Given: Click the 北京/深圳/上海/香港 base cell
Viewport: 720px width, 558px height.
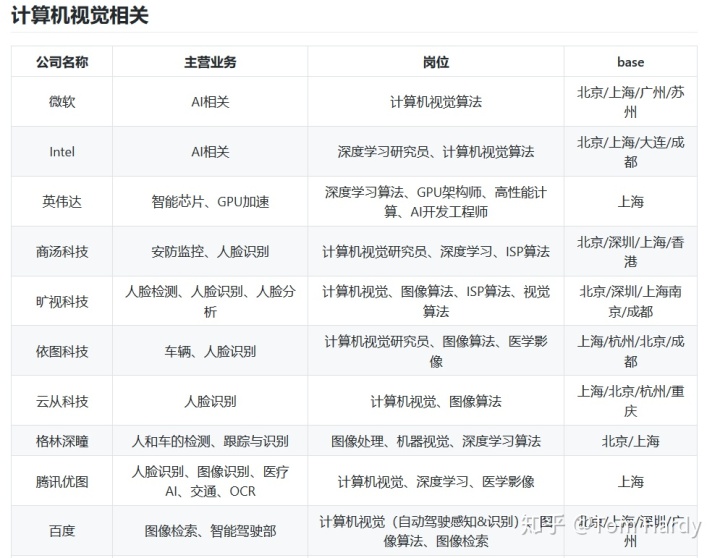Looking at the screenshot, I should [630, 252].
